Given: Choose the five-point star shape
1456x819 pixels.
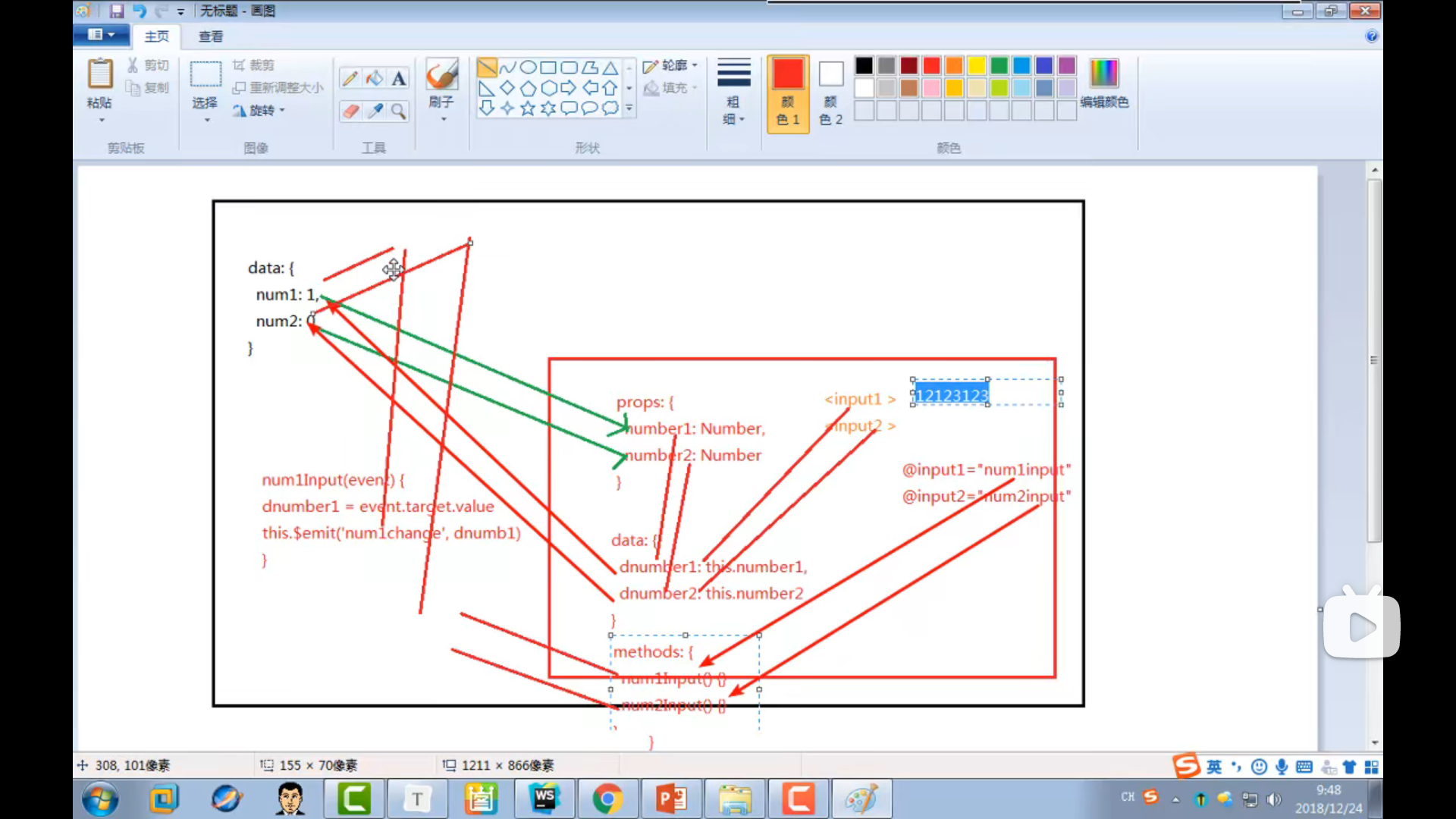Looking at the screenshot, I should tap(528, 108).
